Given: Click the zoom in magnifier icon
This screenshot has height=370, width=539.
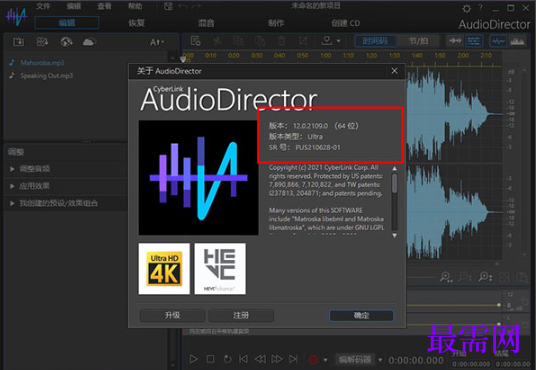Looking at the screenshot, I should 446,277.
